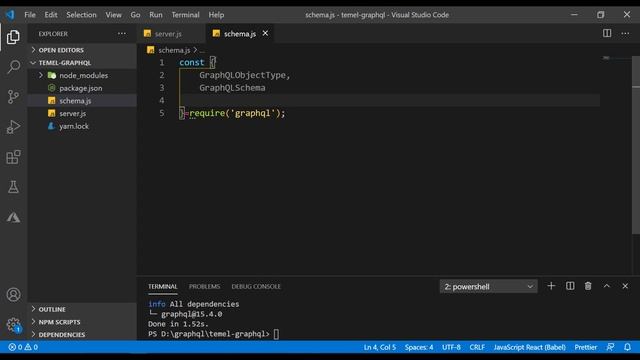Change indentation via Spaces: 4
640x360 pixels.
[419, 347]
